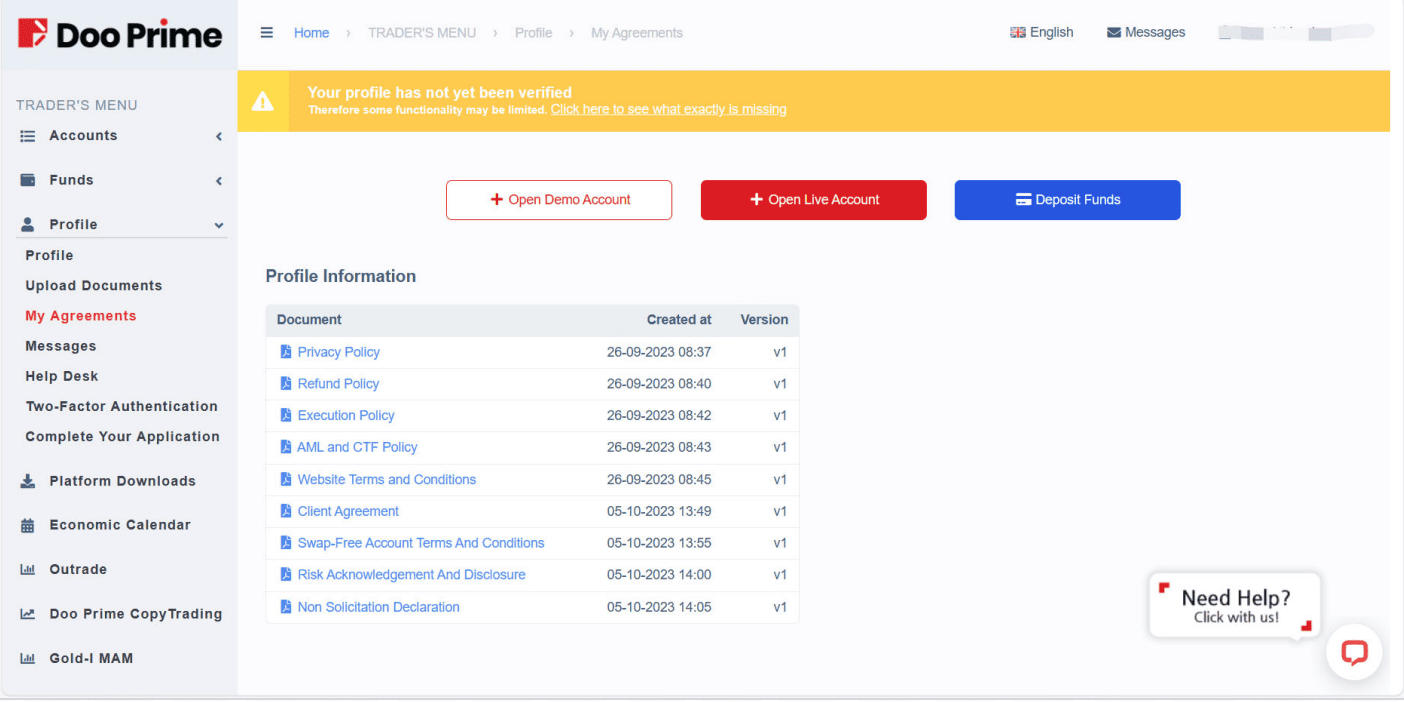Click the Economic Calendar icon

point(28,525)
